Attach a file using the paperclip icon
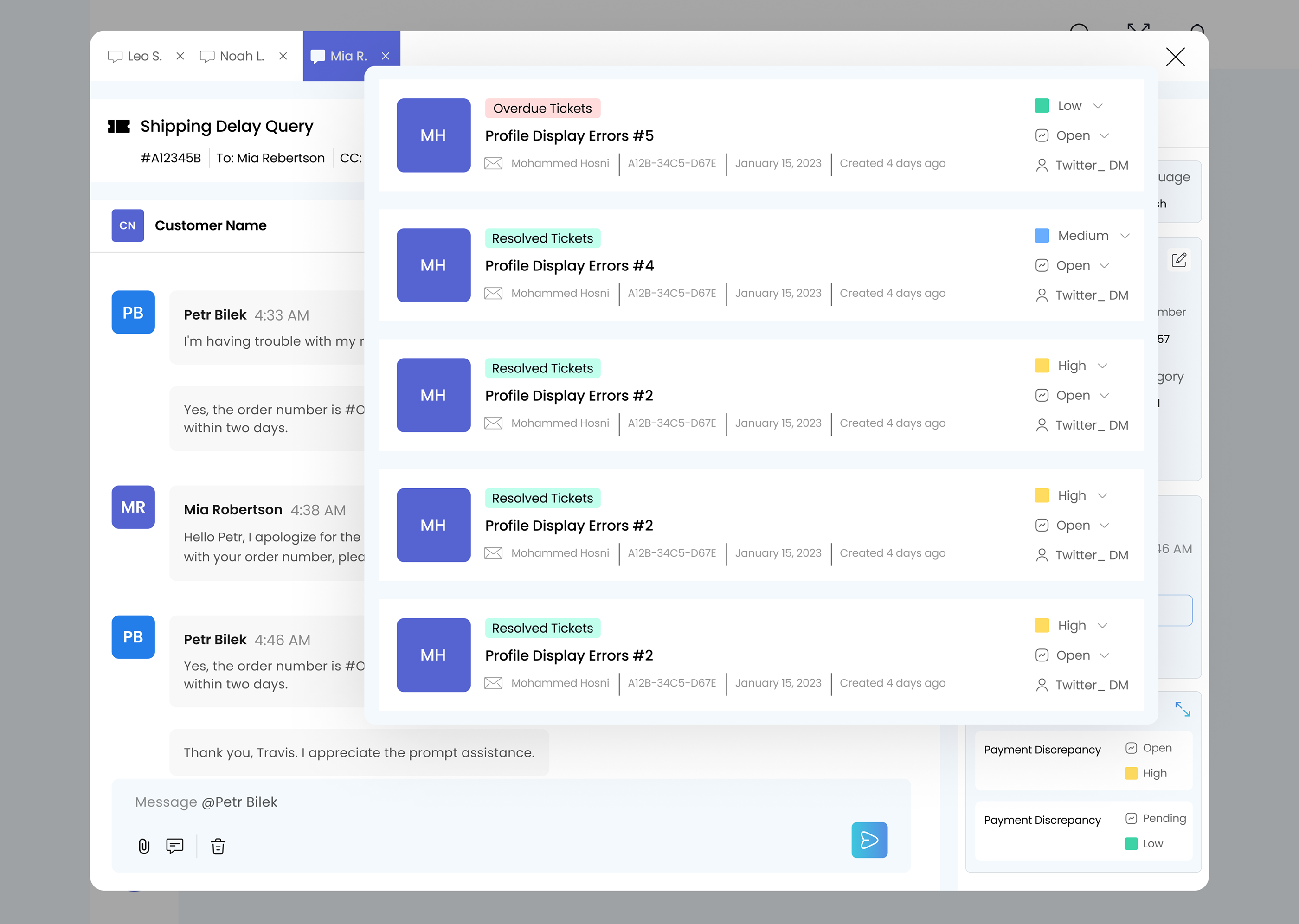 144,847
